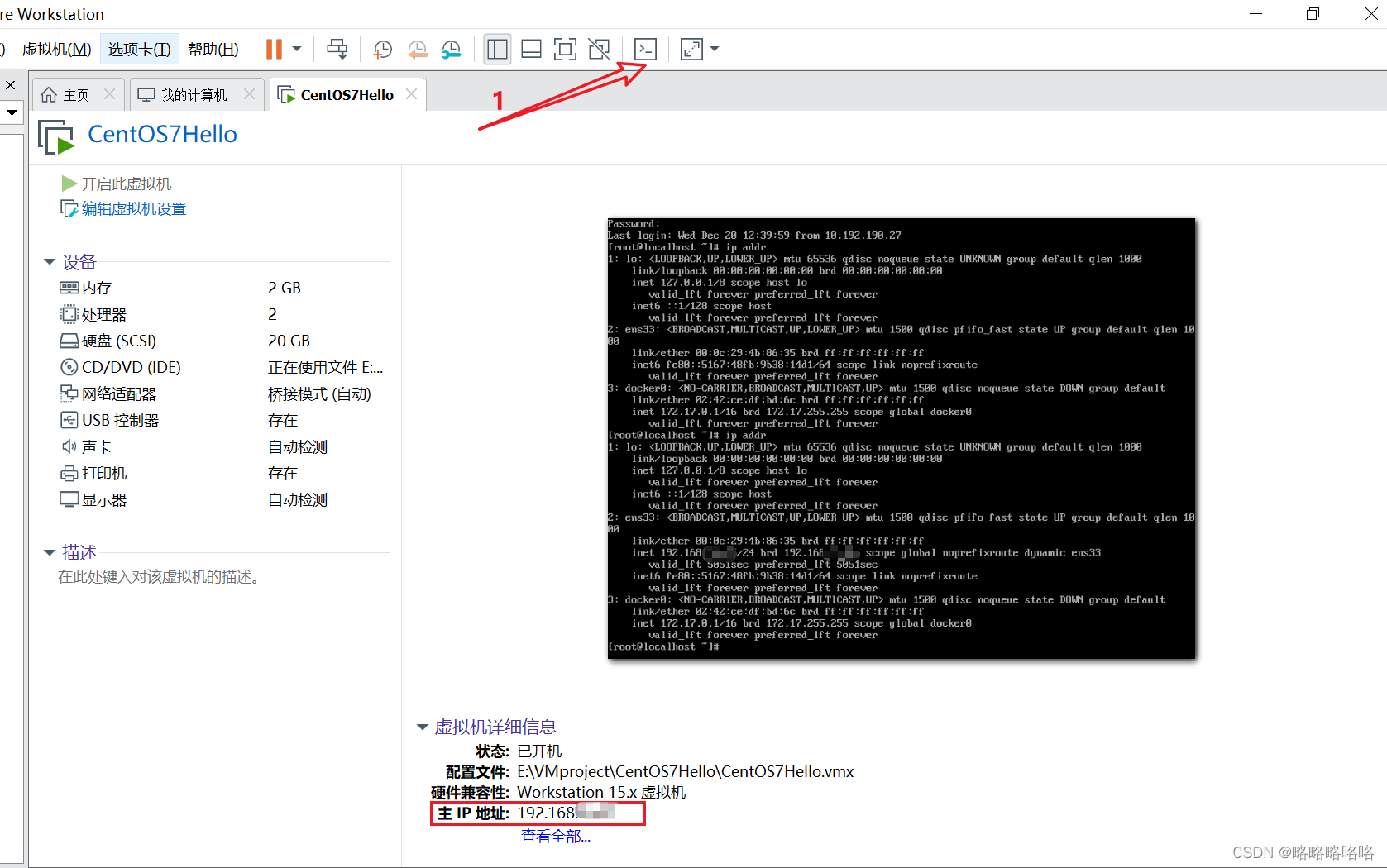Viewport: 1387px width, 868px height.
Task: Open the 虚拟机(M) menu
Action: click(x=55, y=49)
